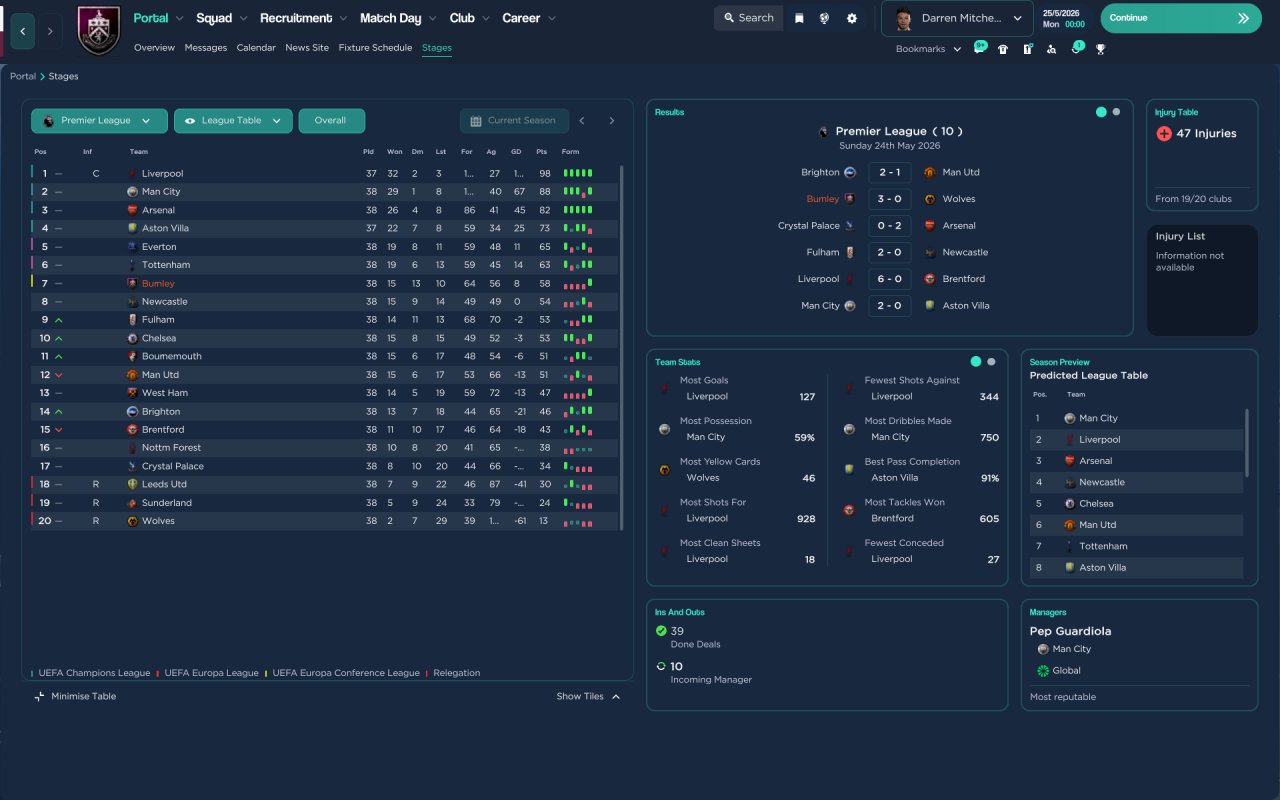Select the Stages tab
1280x800 pixels.
pyautogui.click(x=437, y=48)
